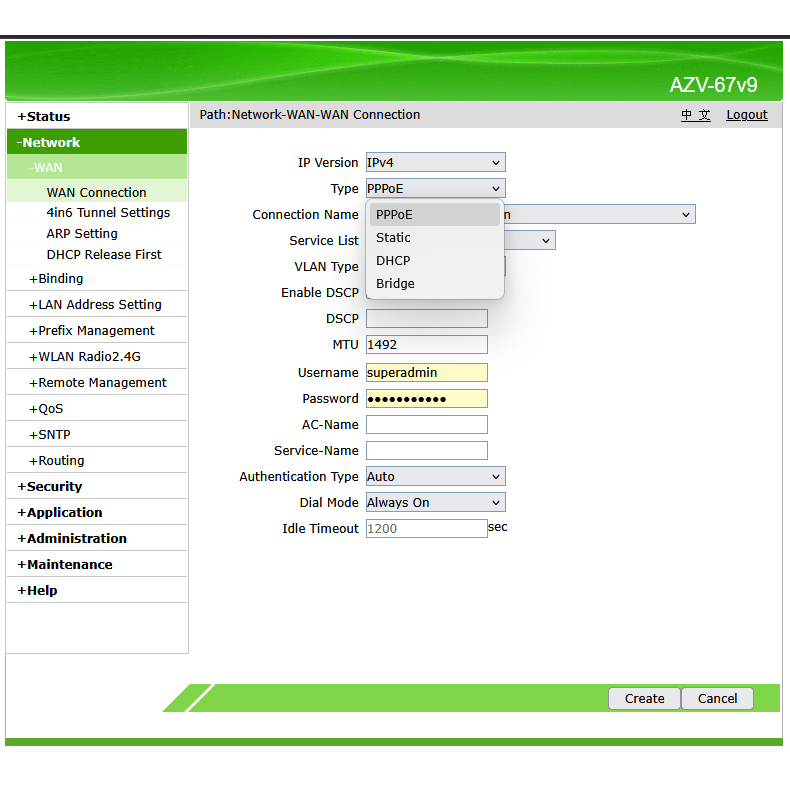Click the Service-Name input box
Image resolution: width=790 pixels, height=790 pixels.
click(x=426, y=451)
